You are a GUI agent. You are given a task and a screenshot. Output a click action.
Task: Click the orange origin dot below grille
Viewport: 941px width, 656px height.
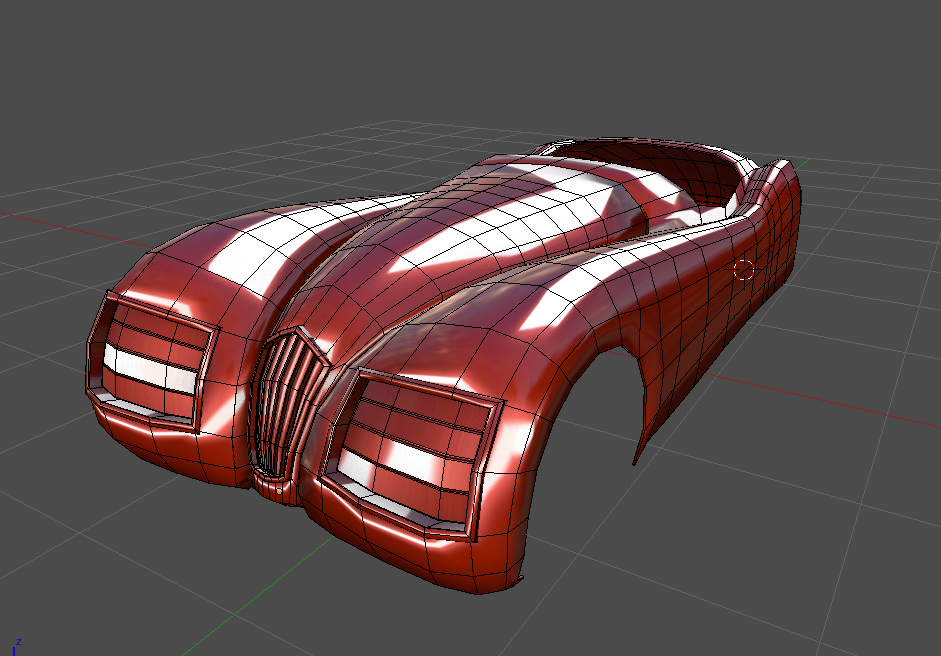pos(279,490)
